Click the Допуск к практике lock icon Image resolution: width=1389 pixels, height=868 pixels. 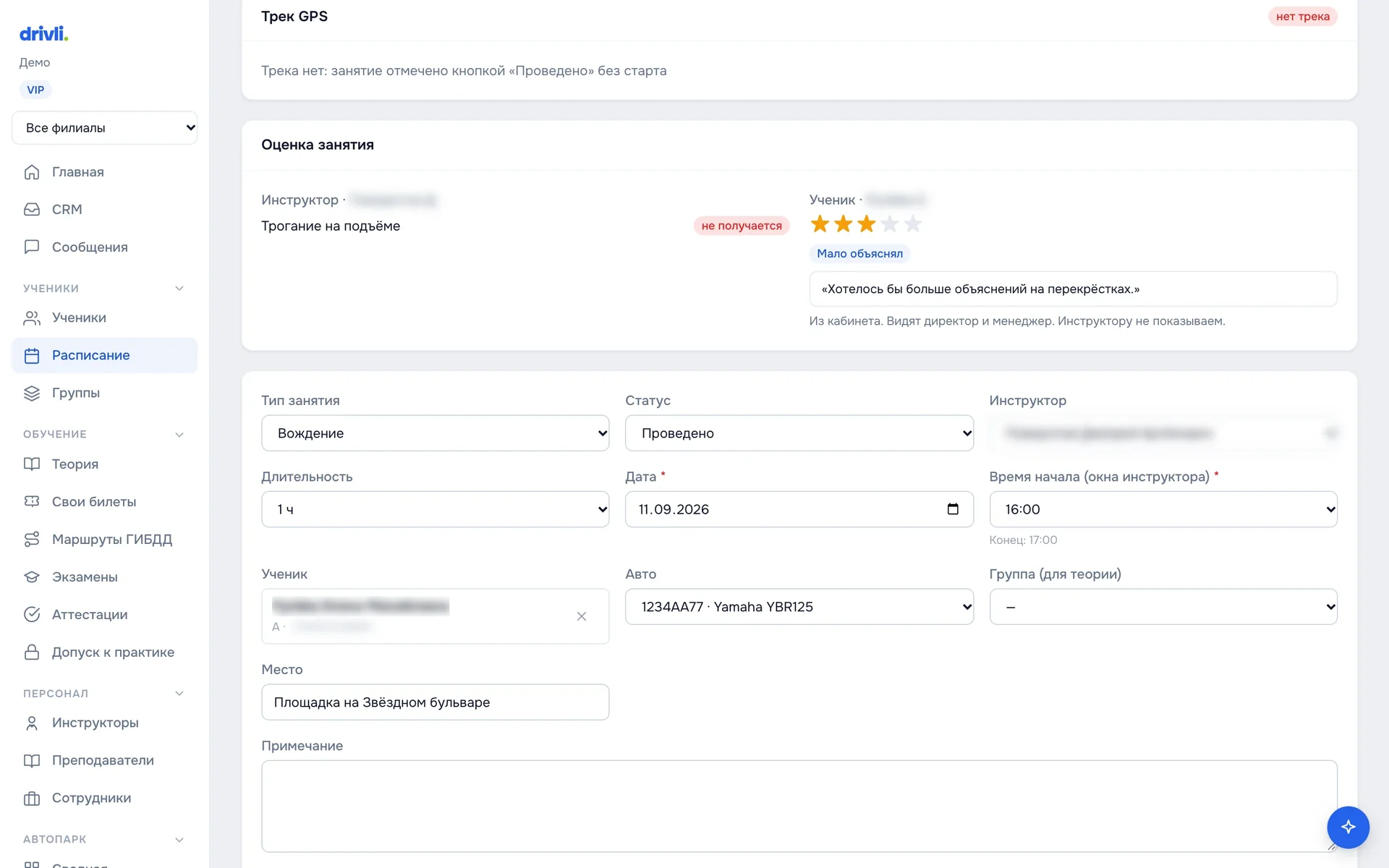coord(32,652)
